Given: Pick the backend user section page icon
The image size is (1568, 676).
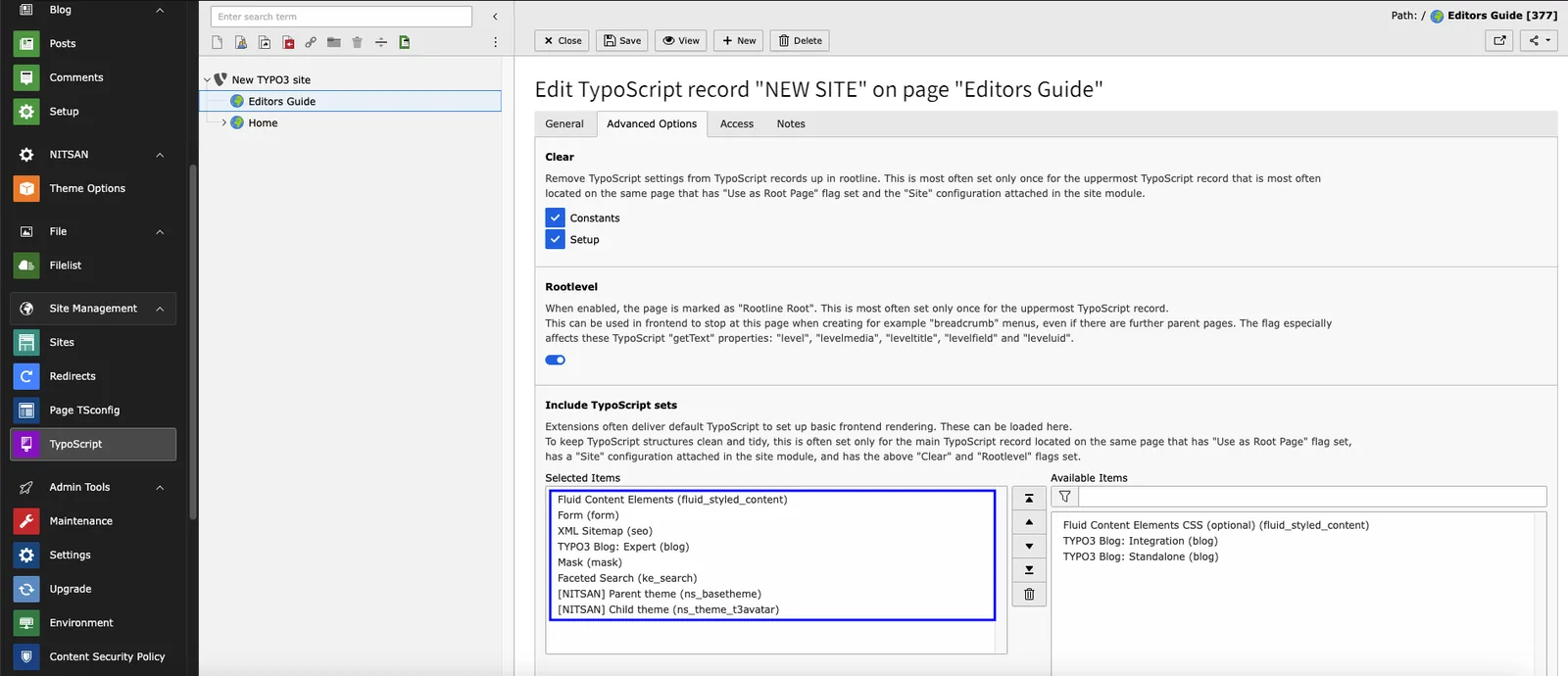Looking at the screenshot, I should click(x=240, y=42).
